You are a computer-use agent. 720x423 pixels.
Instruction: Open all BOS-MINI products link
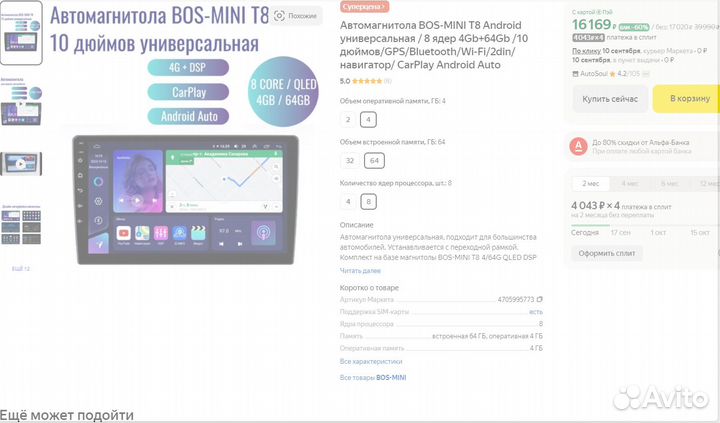click(373, 378)
